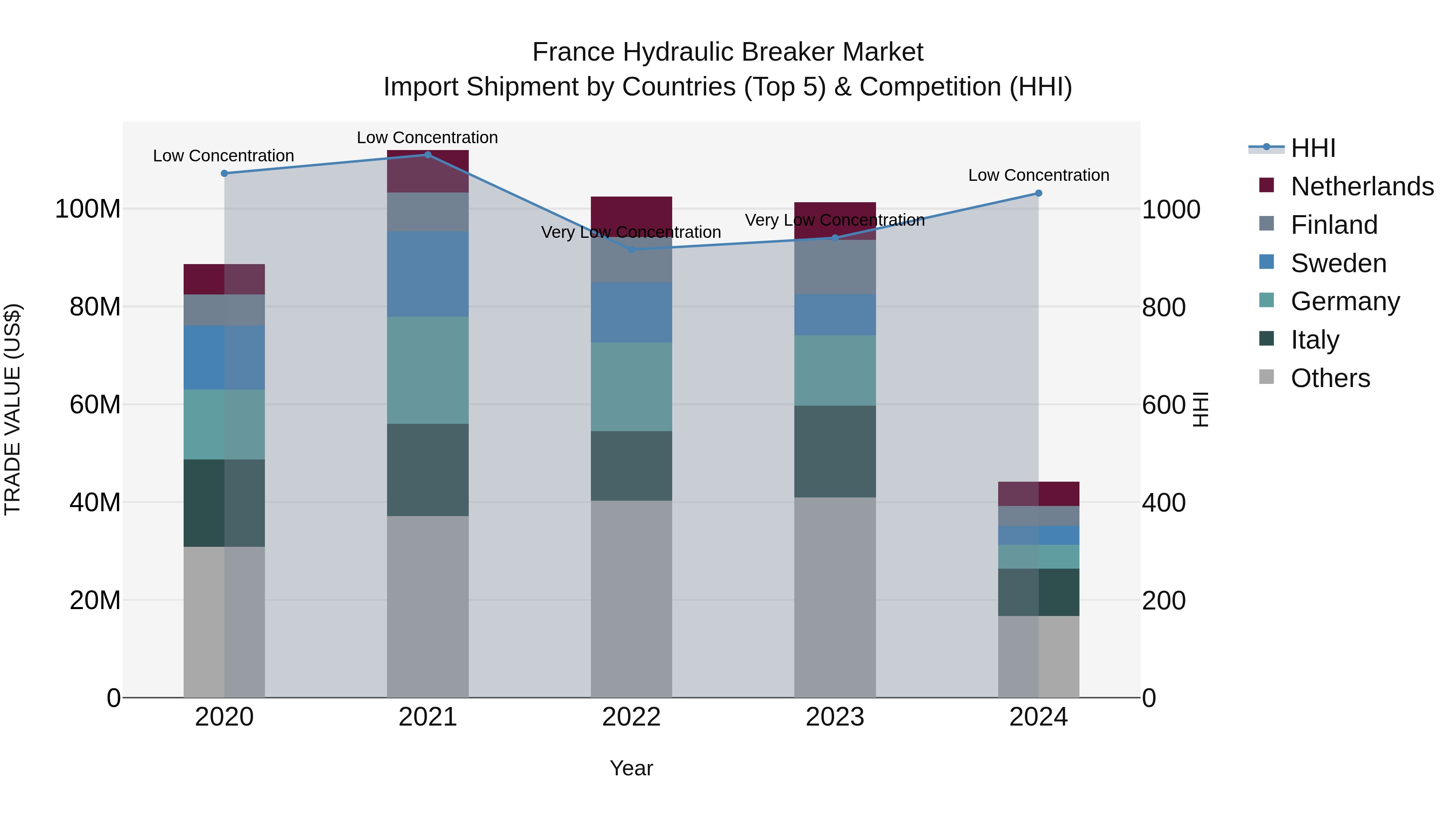Click the right HHI axis title
The height and width of the screenshot is (819, 1456).
(x=1200, y=409)
